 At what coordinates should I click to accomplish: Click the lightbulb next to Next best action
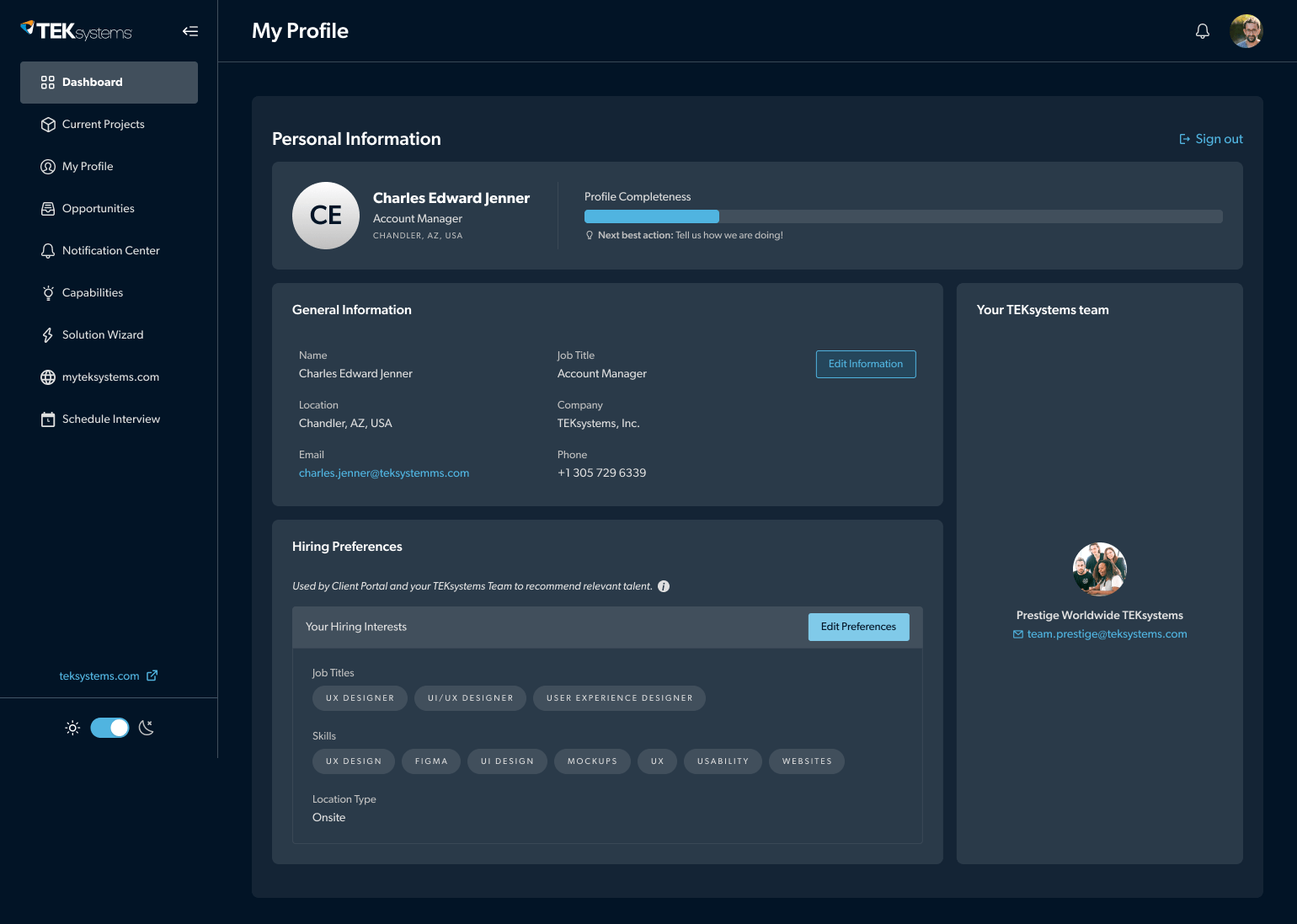590,235
